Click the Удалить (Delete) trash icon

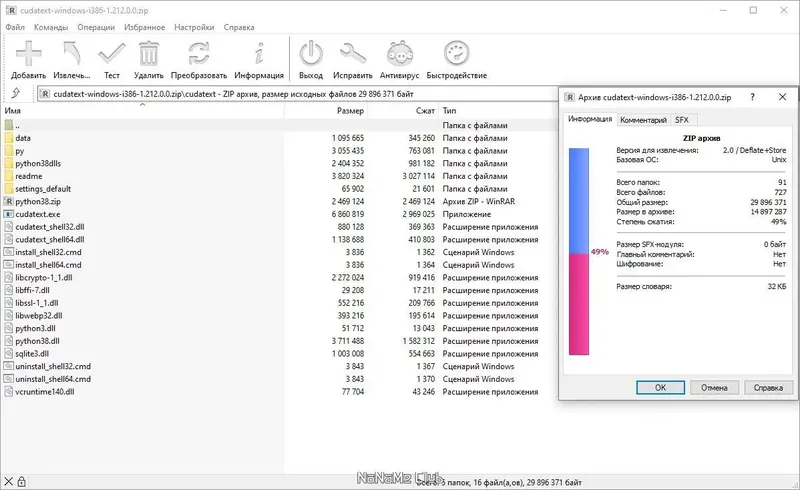pyautogui.click(x=148, y=54)
